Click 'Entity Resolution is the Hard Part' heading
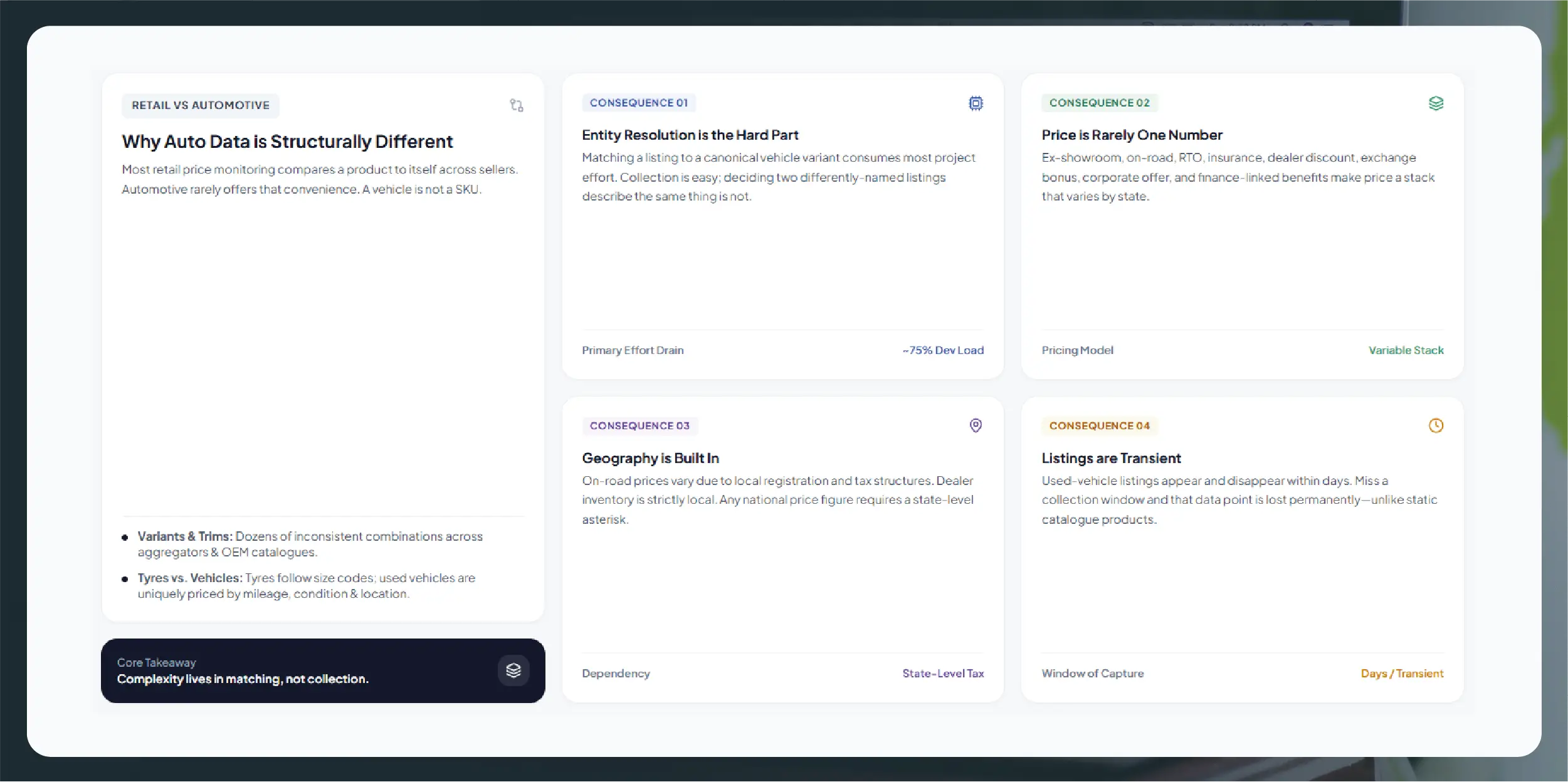The width and height of the screenshot is (1568, 782). pyautogui.click(x=690, y=135)
